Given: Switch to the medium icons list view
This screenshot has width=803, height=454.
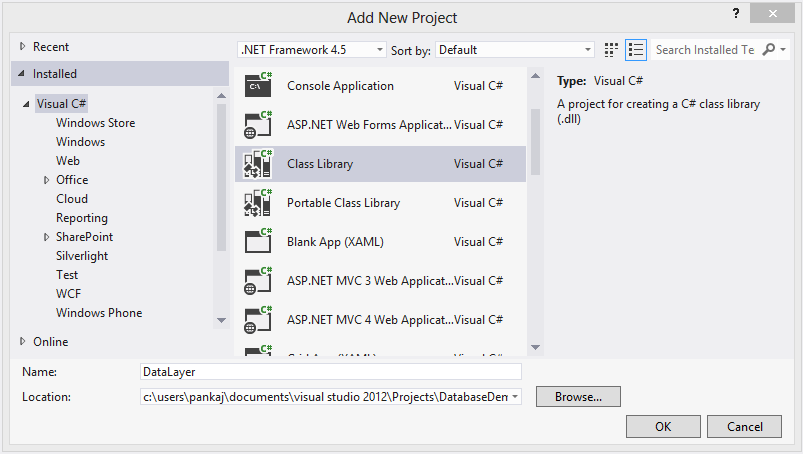Looking at the screenshot, I should tap(636, 50).
